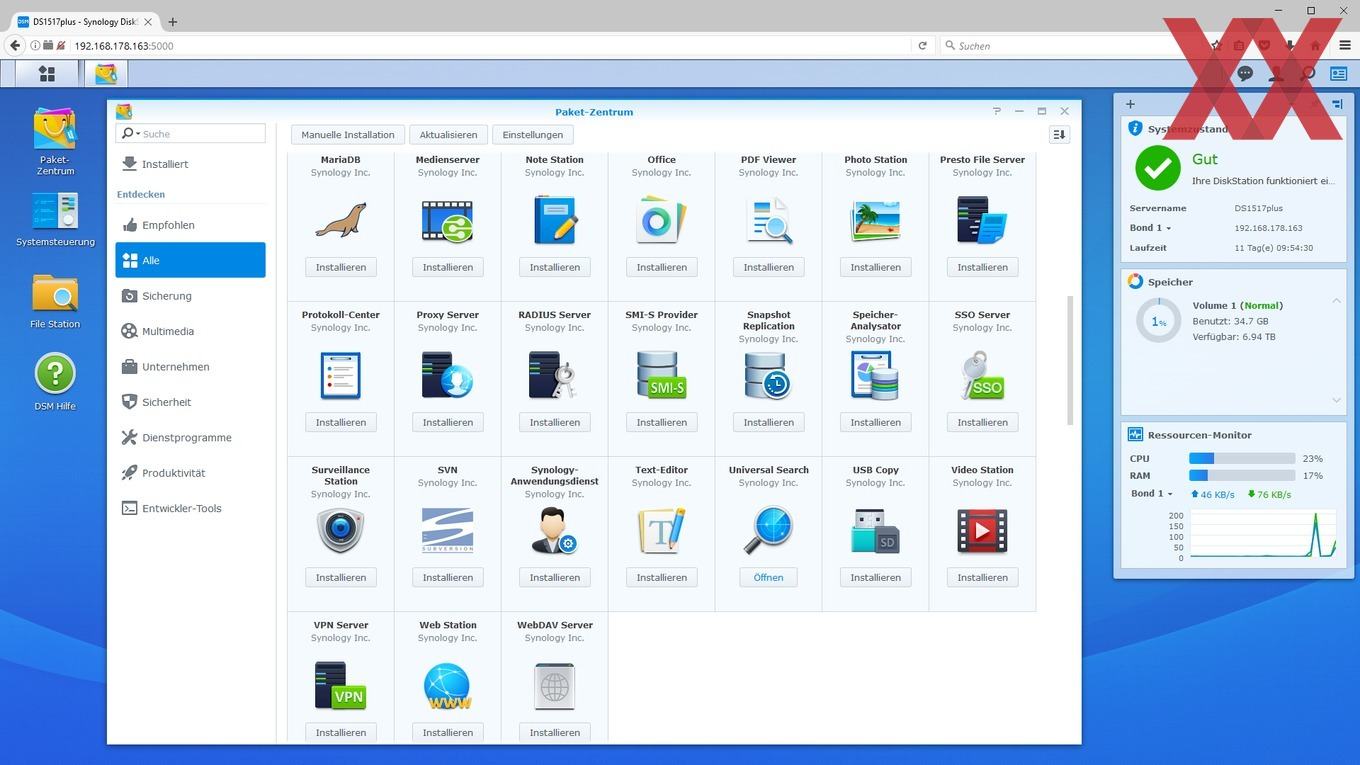Select the Surveillance Station package icon

[341, 530]
